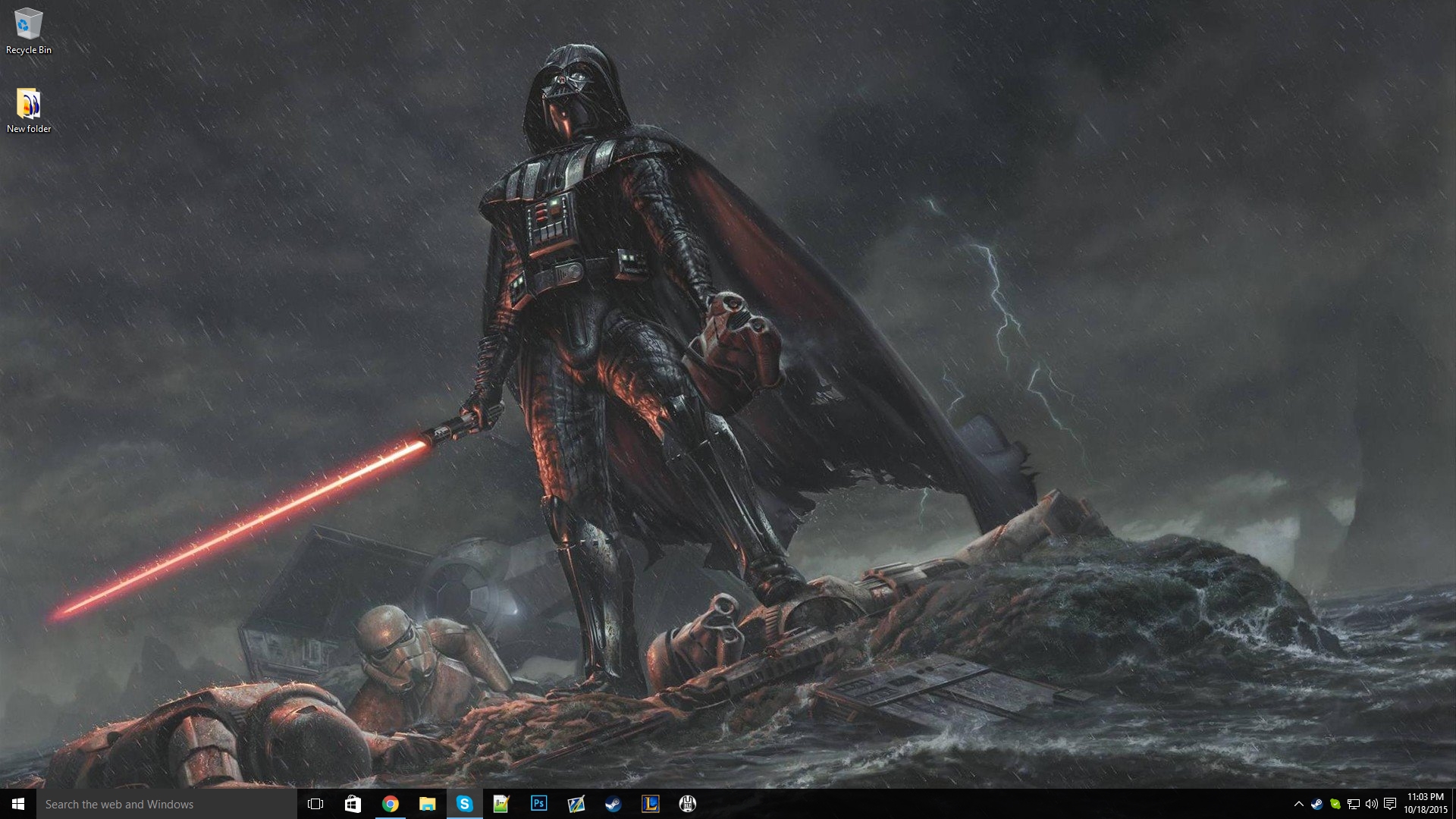Open League of Legends from the taskbar
The height and width of the screenshot is (819, 1456).
650,805
